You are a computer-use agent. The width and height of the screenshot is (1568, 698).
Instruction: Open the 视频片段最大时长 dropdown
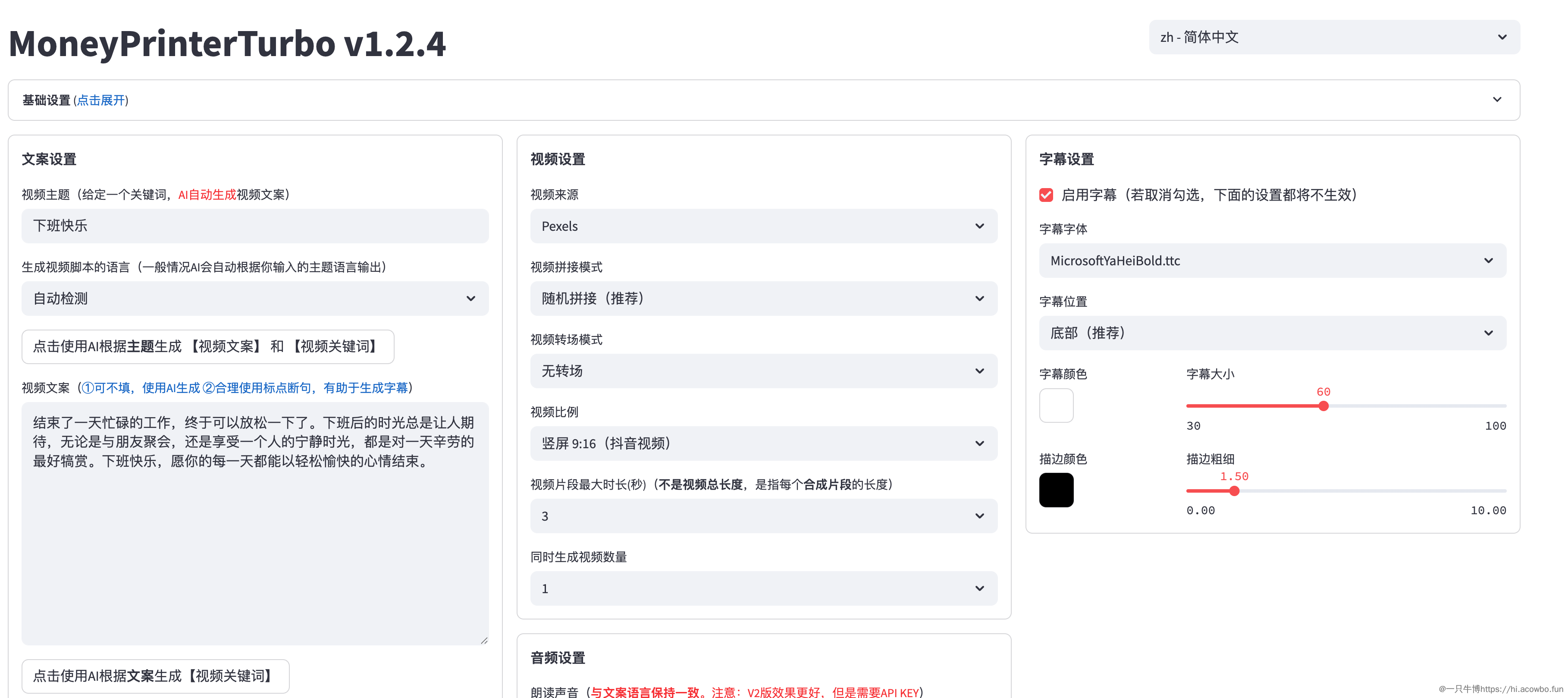coord(763,516)
